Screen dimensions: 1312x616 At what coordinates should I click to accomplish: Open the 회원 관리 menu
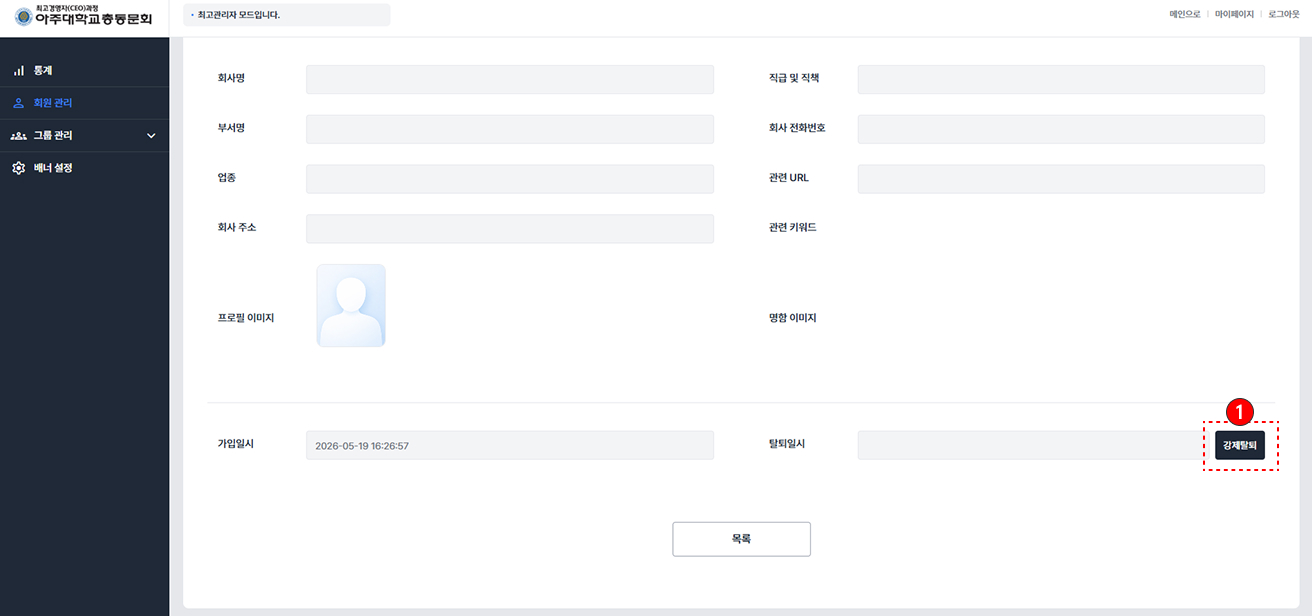coord(85,103)
